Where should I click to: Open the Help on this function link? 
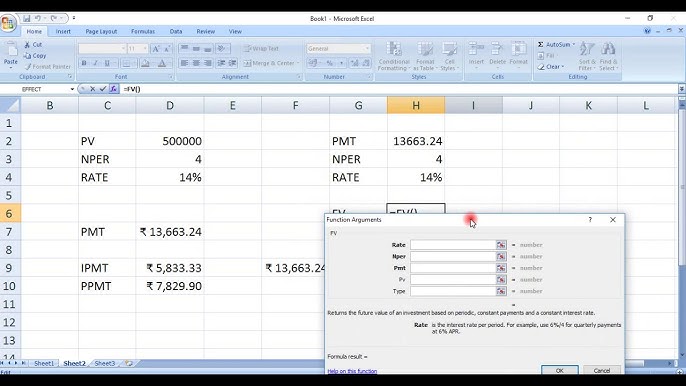(x=352, y=371)
